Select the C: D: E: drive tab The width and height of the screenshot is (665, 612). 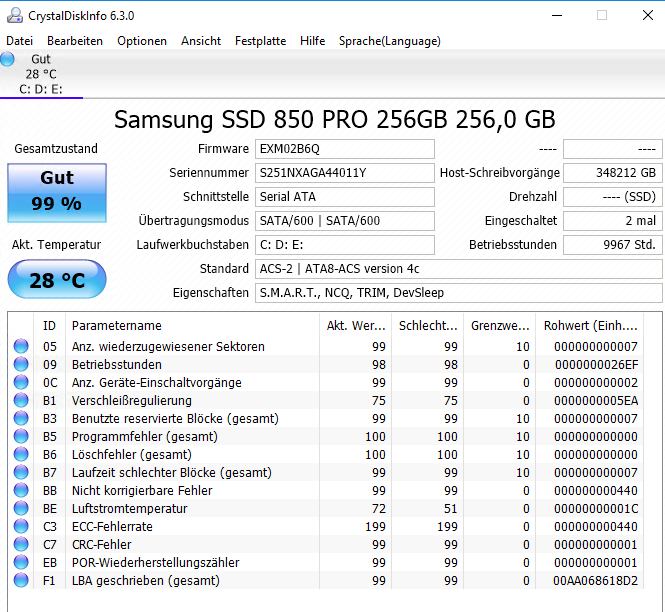pos(41,74)
